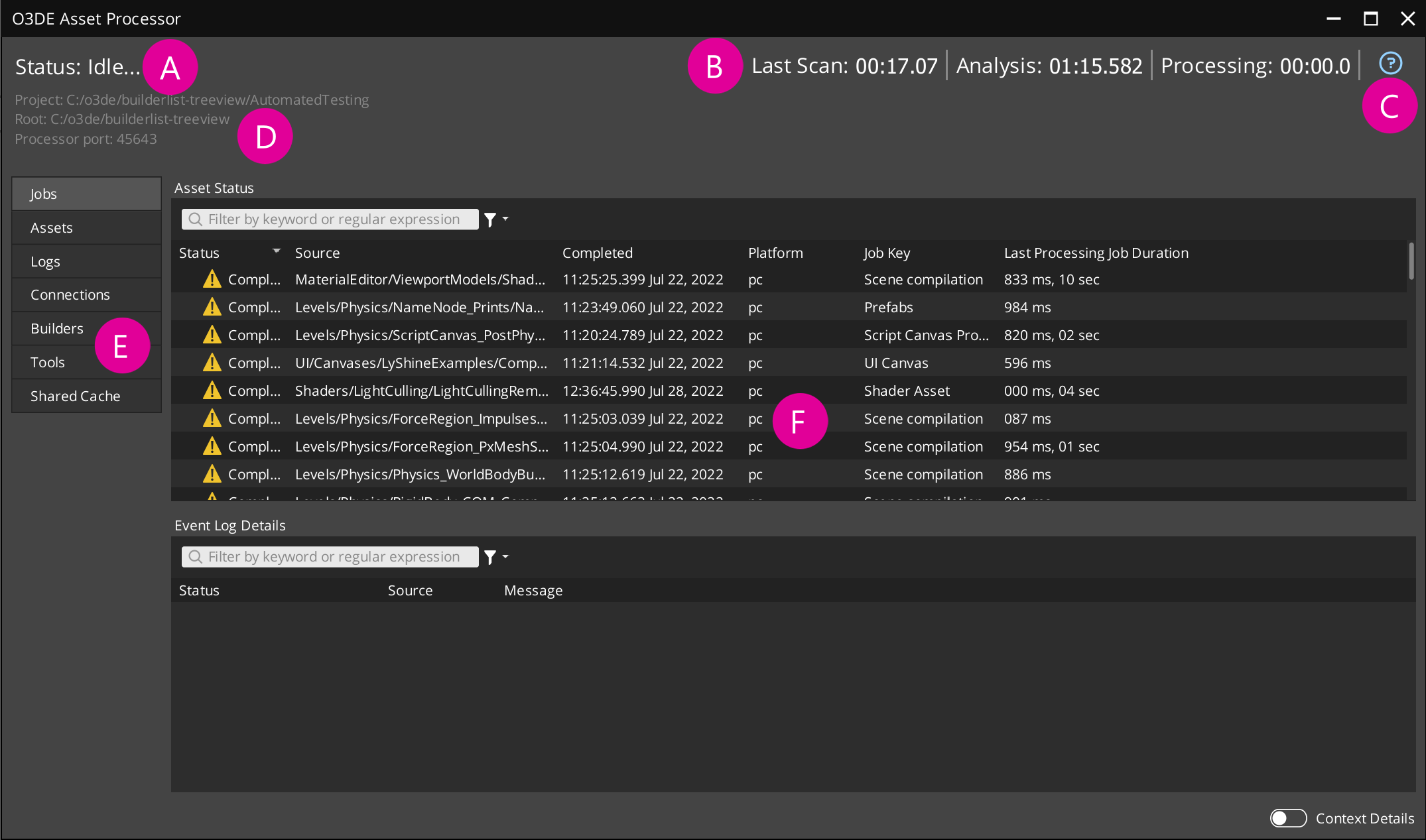
Task: Sort by Platform column header
Action: [775, 253]
